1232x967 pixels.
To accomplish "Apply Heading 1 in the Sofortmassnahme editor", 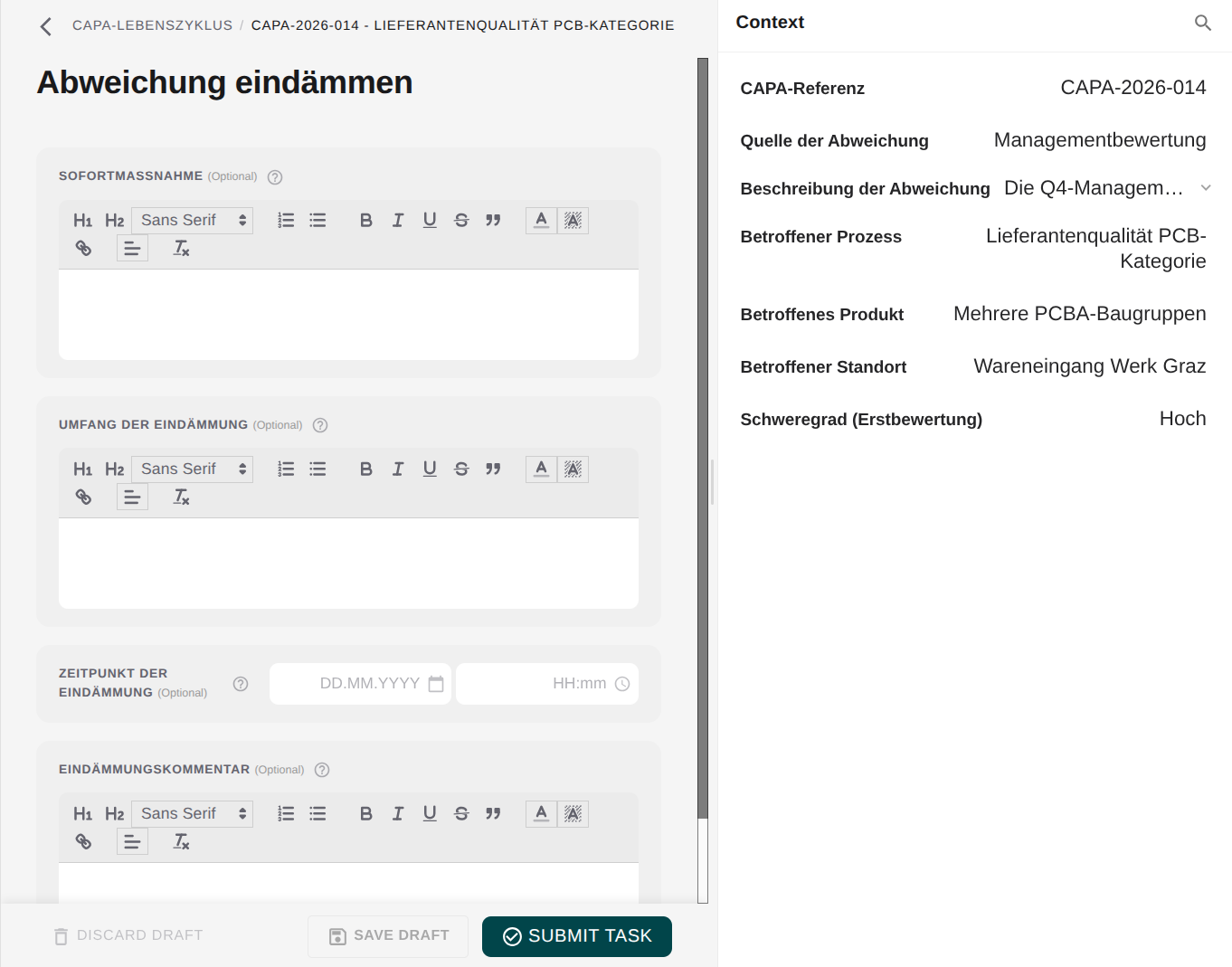I will (82, 220).
